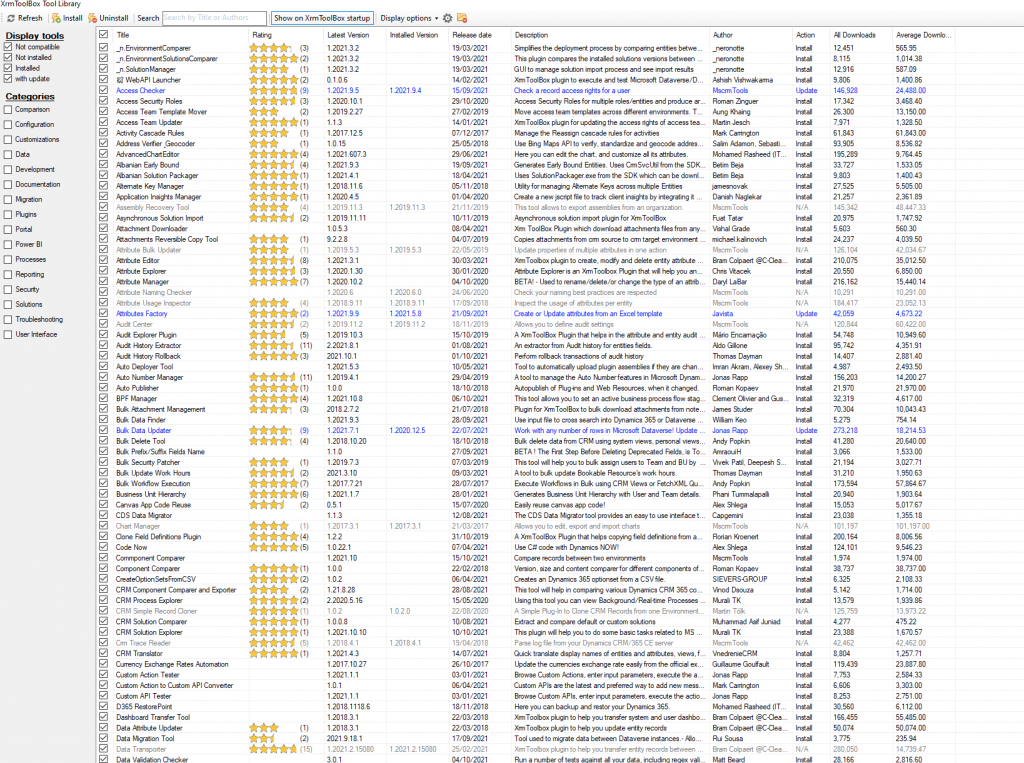Click the folder icon beside the gear
The height and width of the screenshot is (763, 1024).
[x=462, y=18]
